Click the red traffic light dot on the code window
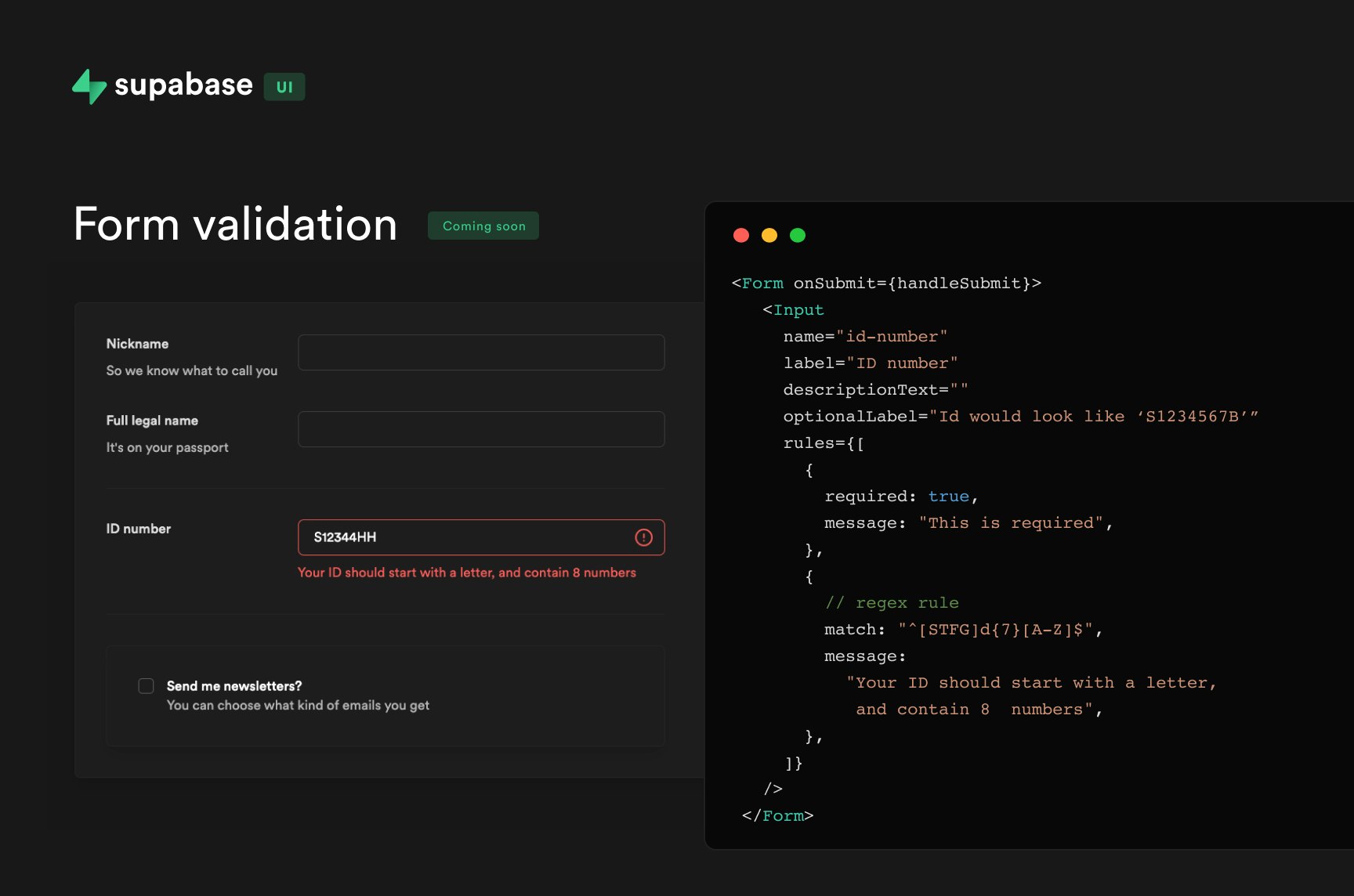1354x896 pixels. (740, 235)
